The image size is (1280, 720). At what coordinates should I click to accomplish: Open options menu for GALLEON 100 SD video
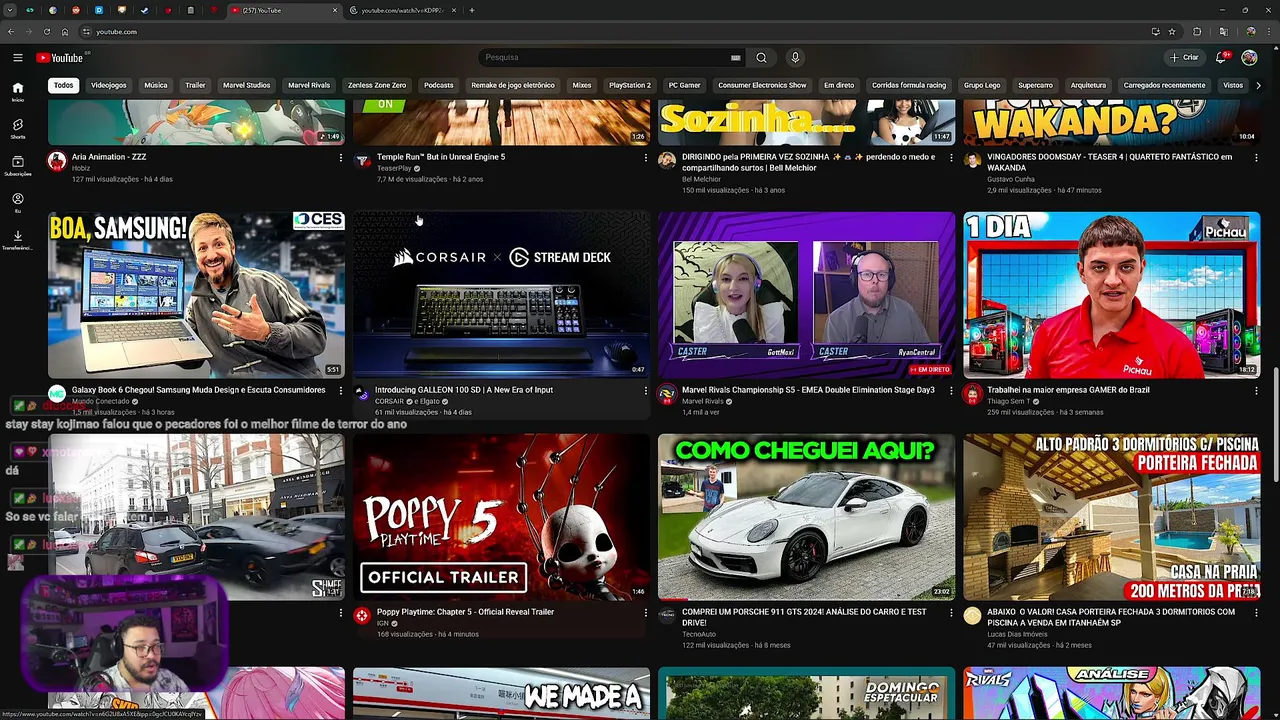click(x=645, y=391)
